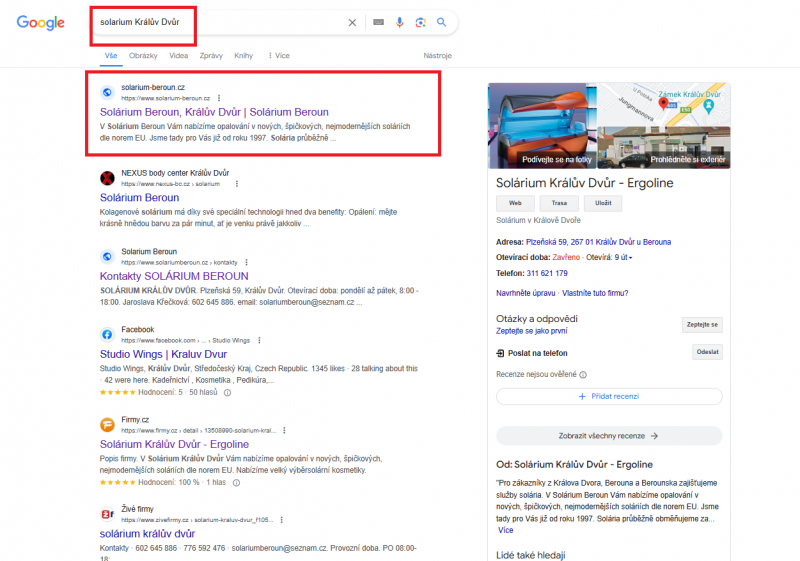Viewport: 800px width, 561px height.
Task: Switch to the Knihy tab
Action: tap(243, 56)
